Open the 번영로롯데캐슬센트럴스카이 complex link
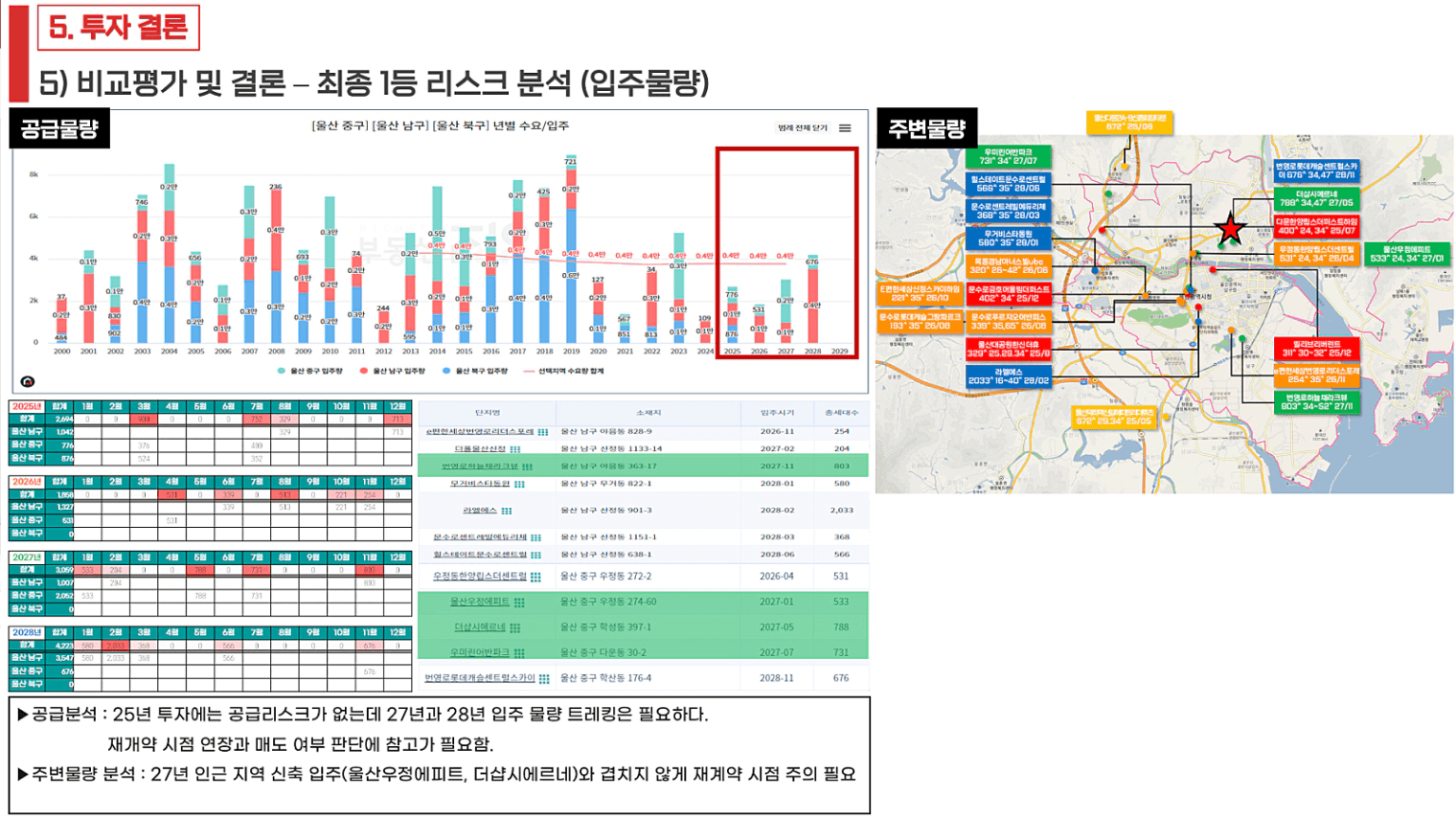 click(480, 678)
